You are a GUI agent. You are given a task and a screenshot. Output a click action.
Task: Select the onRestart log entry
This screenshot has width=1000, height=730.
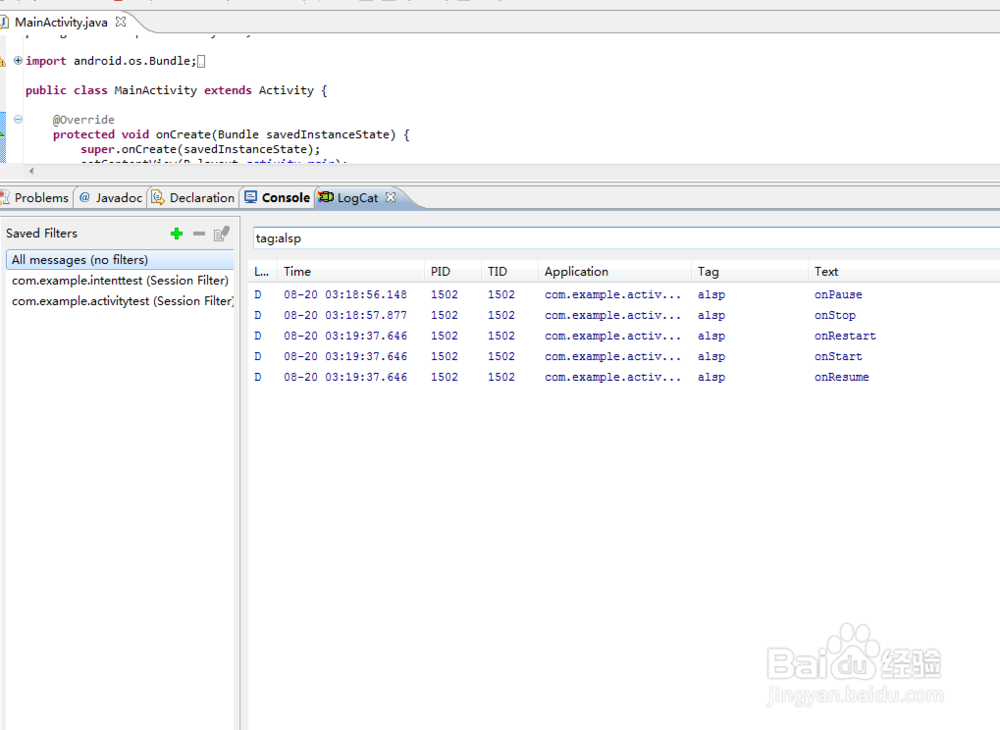point(625,336)
